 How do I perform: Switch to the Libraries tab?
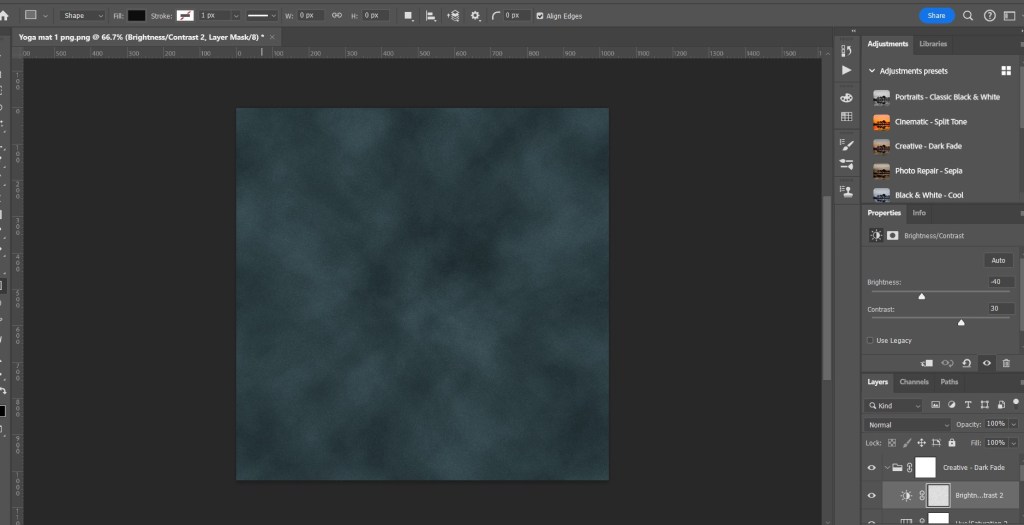(x=932, y=44)
